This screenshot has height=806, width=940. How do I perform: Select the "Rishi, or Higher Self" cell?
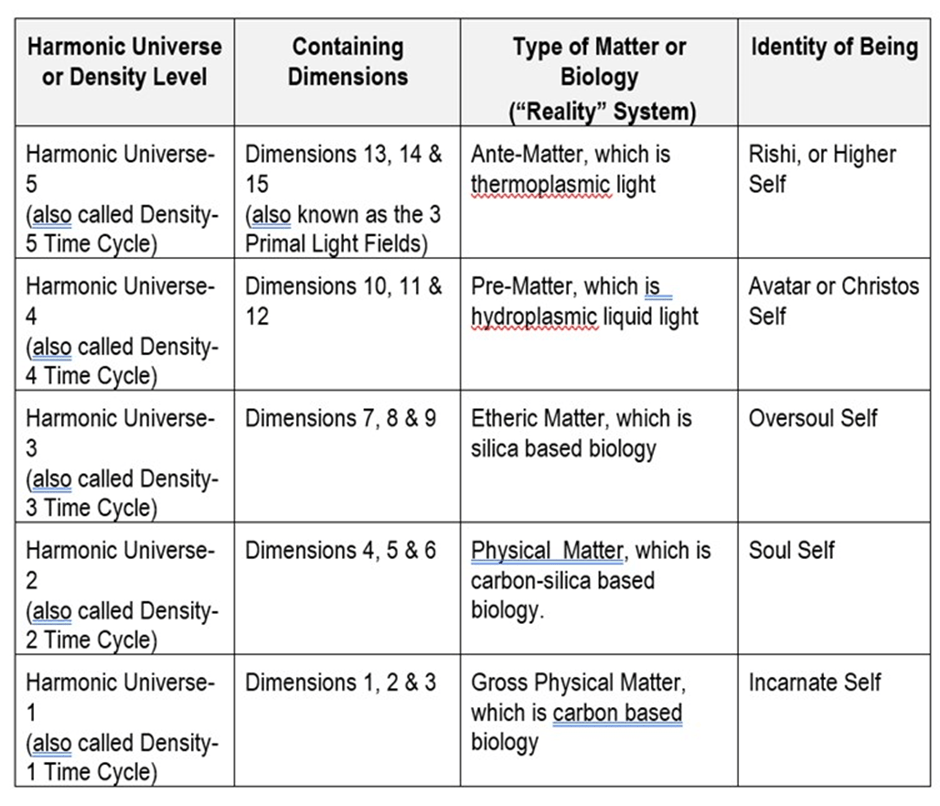tap(822, 169)
